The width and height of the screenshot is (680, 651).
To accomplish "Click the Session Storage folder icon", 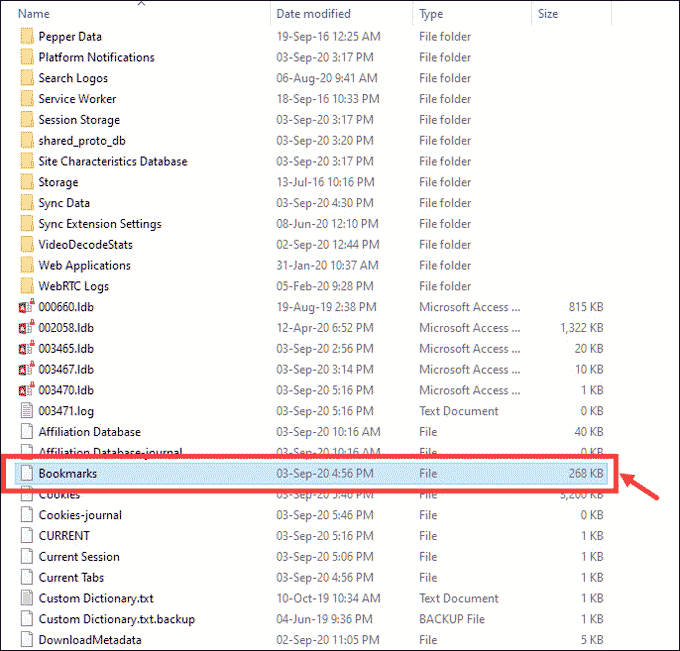I will pos(27,120).
